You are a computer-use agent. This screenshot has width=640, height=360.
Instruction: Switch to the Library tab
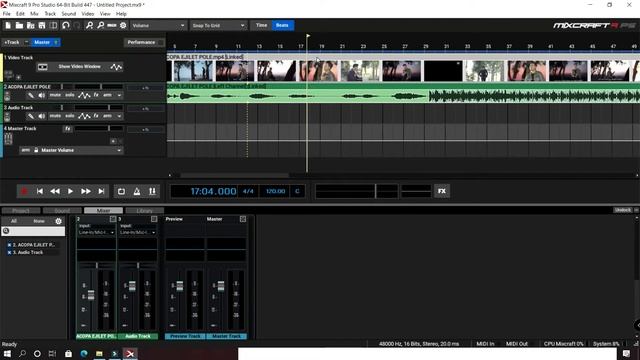[144, 211]
